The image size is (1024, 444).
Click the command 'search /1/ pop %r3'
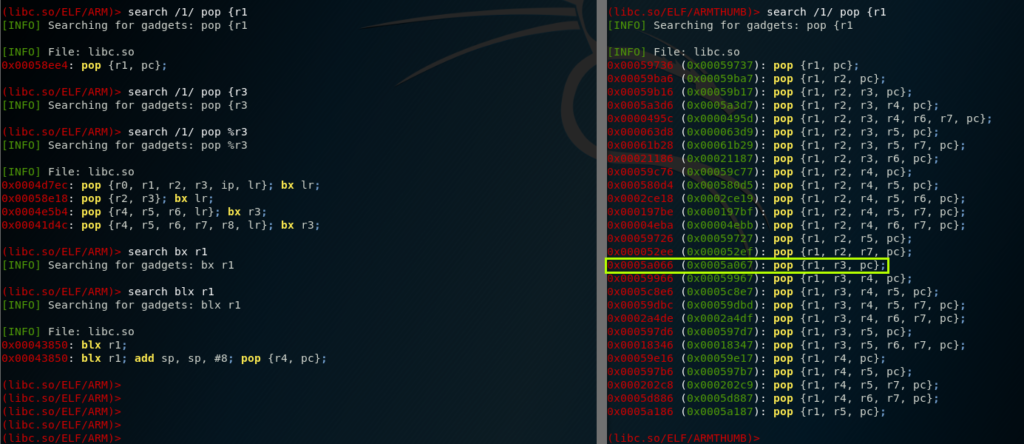point(187,132)
